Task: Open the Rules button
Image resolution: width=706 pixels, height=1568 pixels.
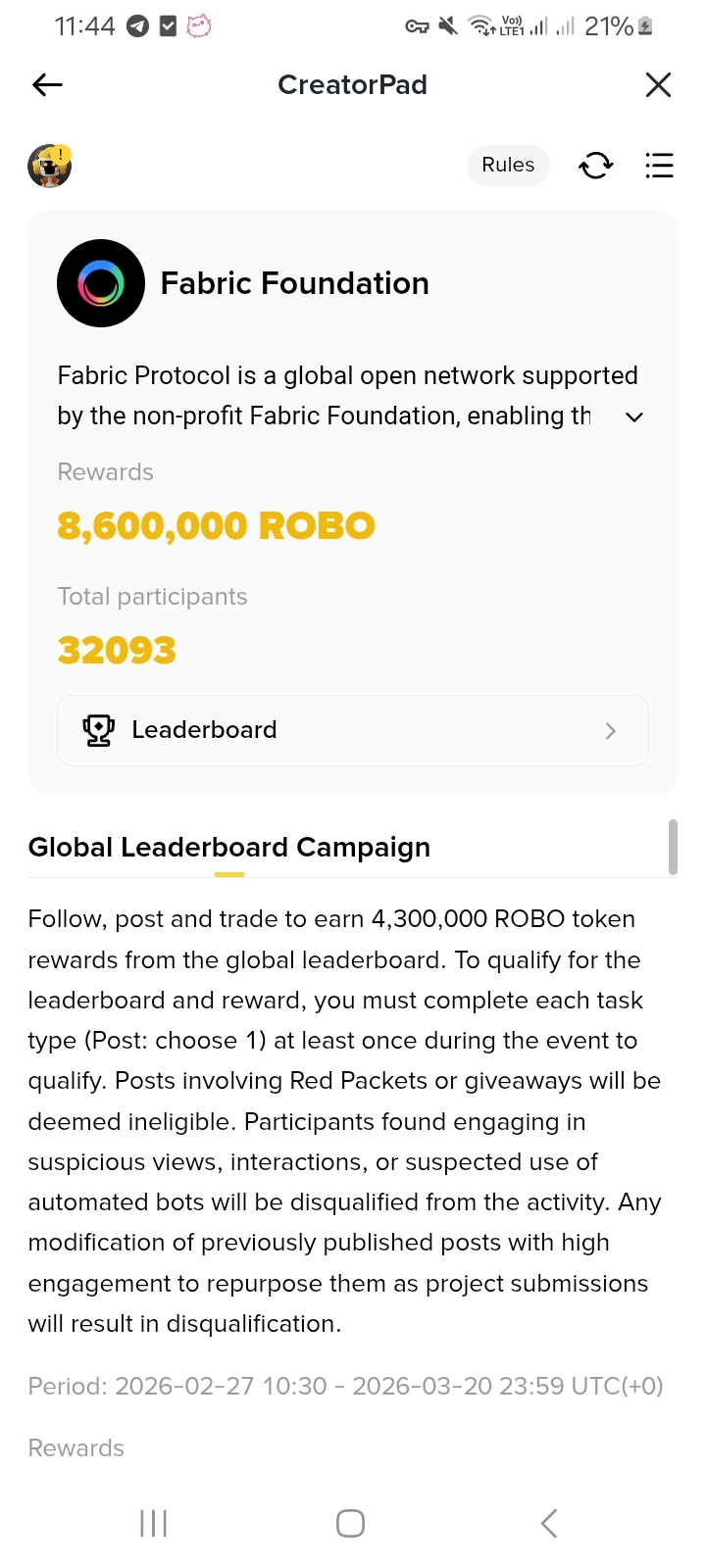Action: [x=508, y=165]
